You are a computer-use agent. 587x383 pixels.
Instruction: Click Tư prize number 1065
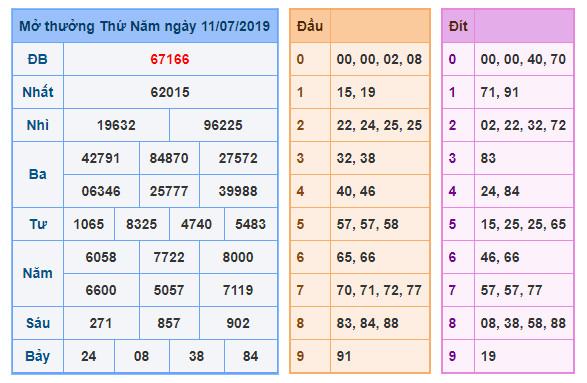[x=89, y=224]
